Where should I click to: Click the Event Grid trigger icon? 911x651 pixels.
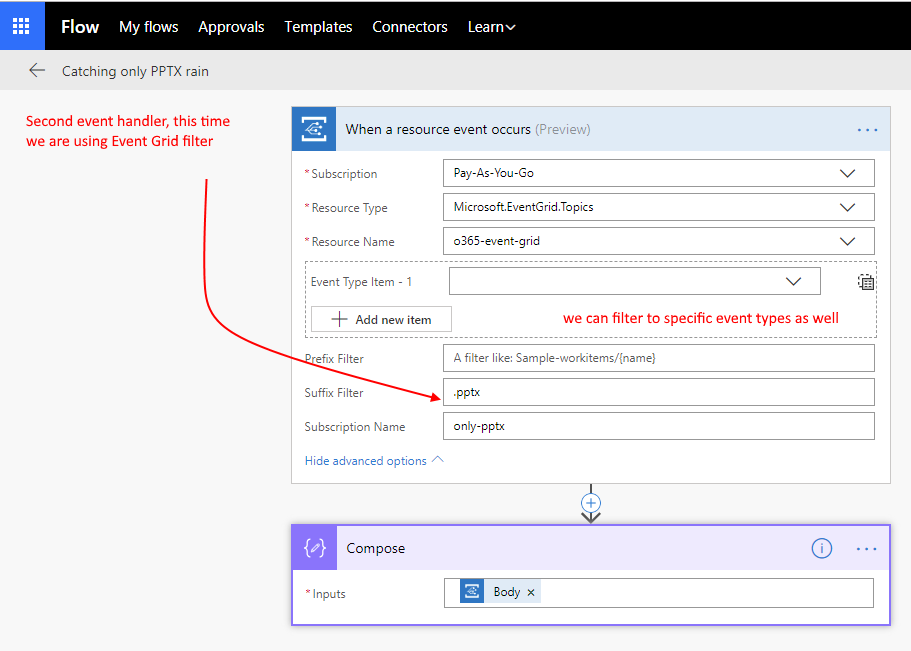[x=313, y=129]
